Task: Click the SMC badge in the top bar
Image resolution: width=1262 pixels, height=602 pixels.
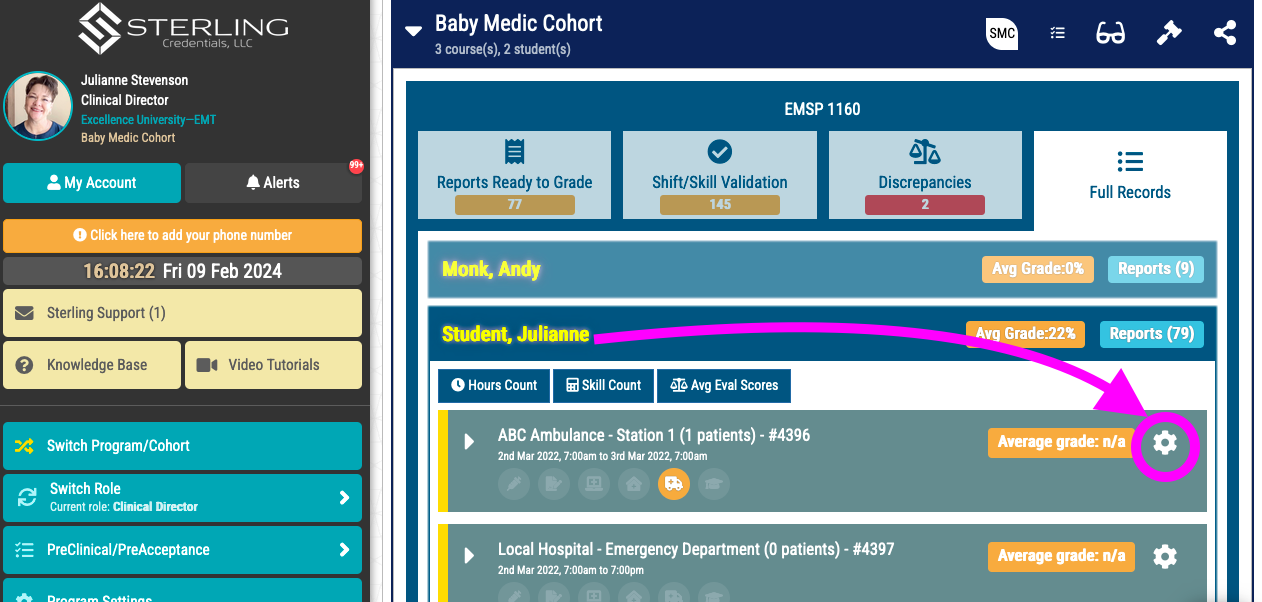Action: click(x=1001, y=33)
